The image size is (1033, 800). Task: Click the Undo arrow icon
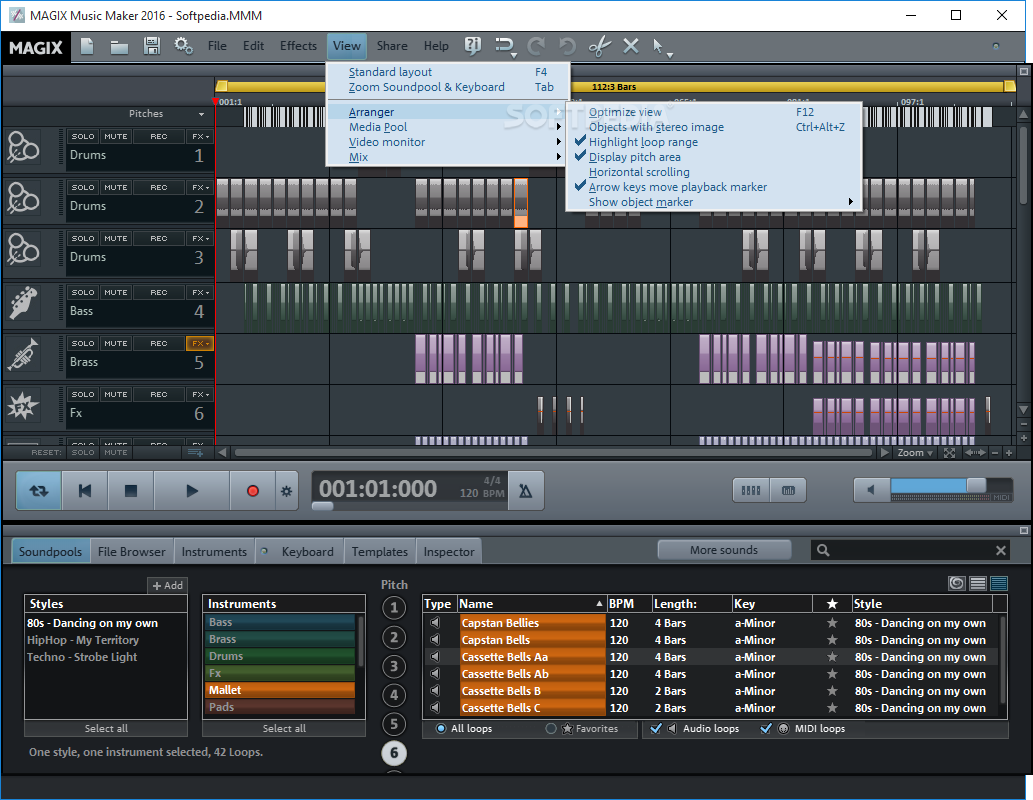[x=566, y=46]
